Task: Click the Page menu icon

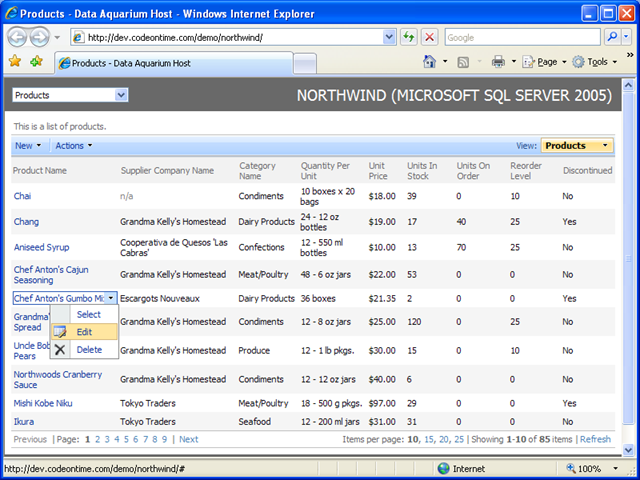Action: tap(529, 62)
